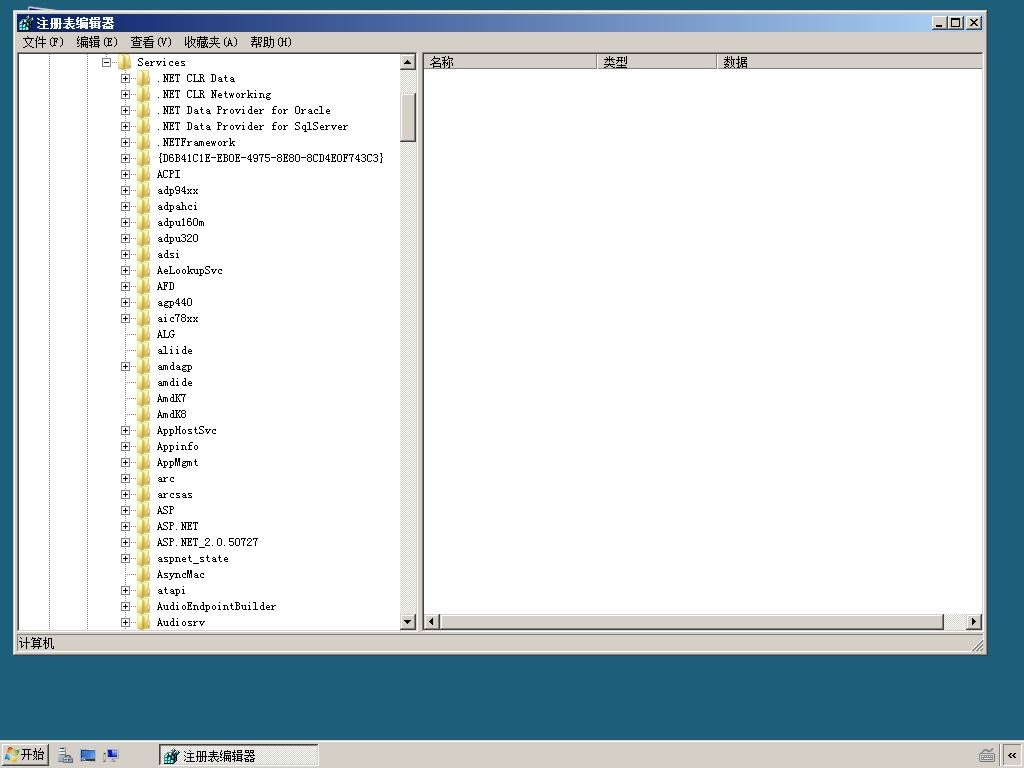Image resolution: width=1024 pixels, height=768 pixels.
Task: Click the folder icon next to amdide
Action: tap(144, 383)
